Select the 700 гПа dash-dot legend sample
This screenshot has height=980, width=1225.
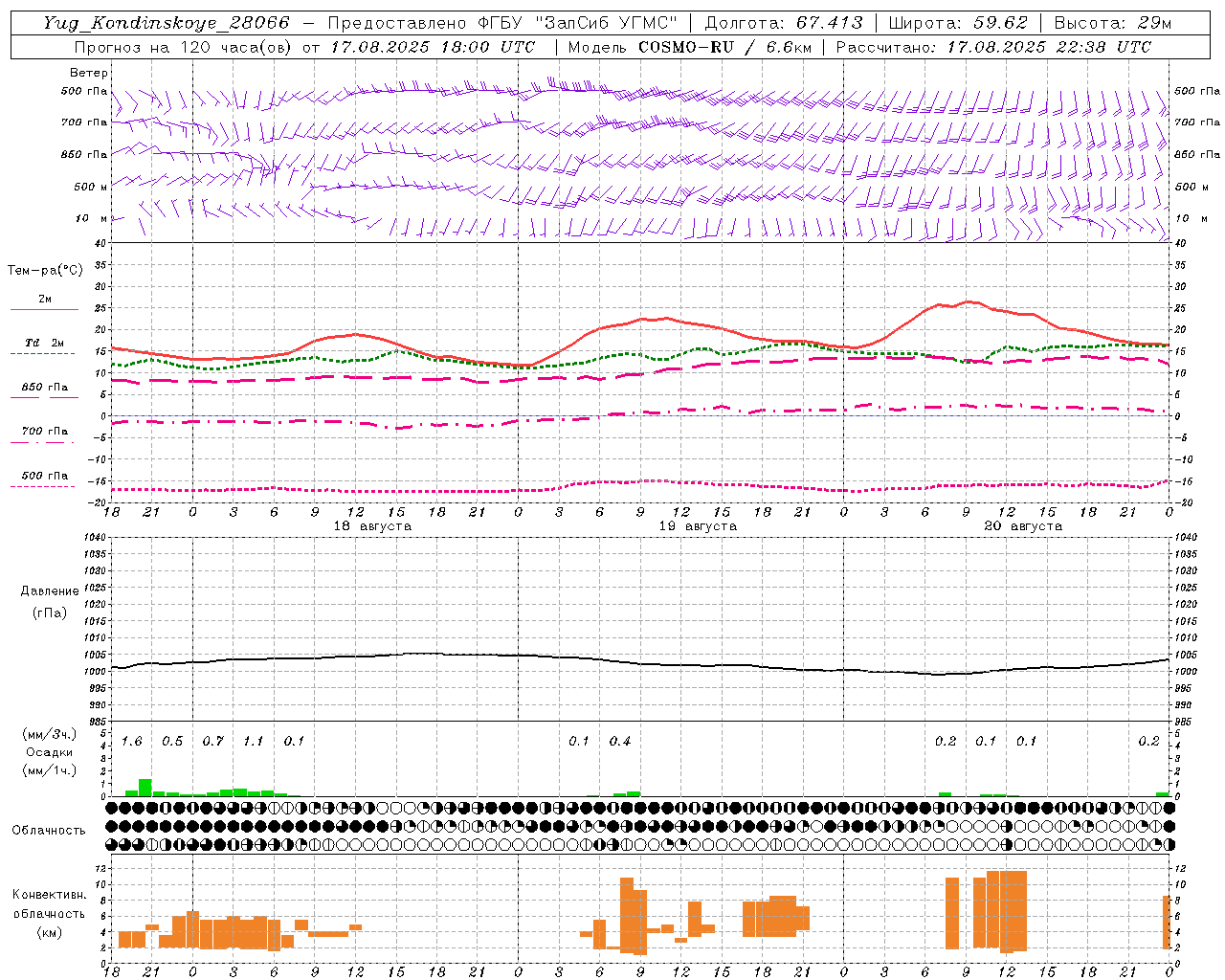pos(44,442)
